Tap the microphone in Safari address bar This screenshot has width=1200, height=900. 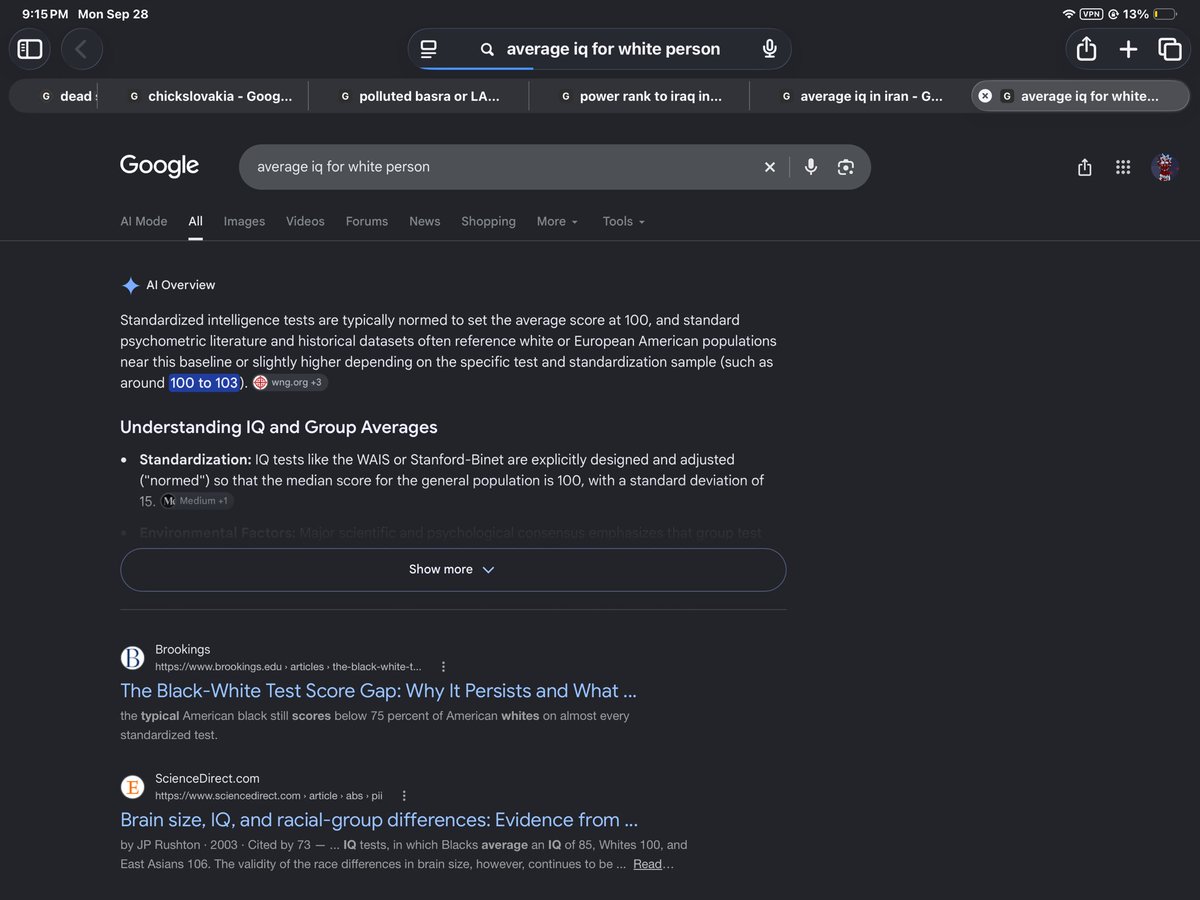(769, 49)
